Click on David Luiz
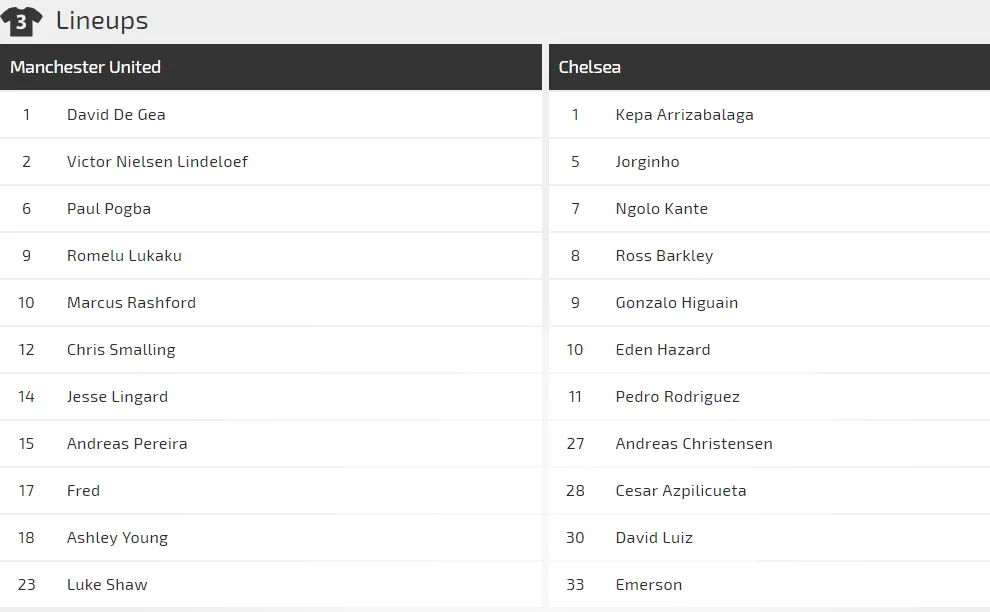Screen dimensions: 990x612 pos(654,537)
